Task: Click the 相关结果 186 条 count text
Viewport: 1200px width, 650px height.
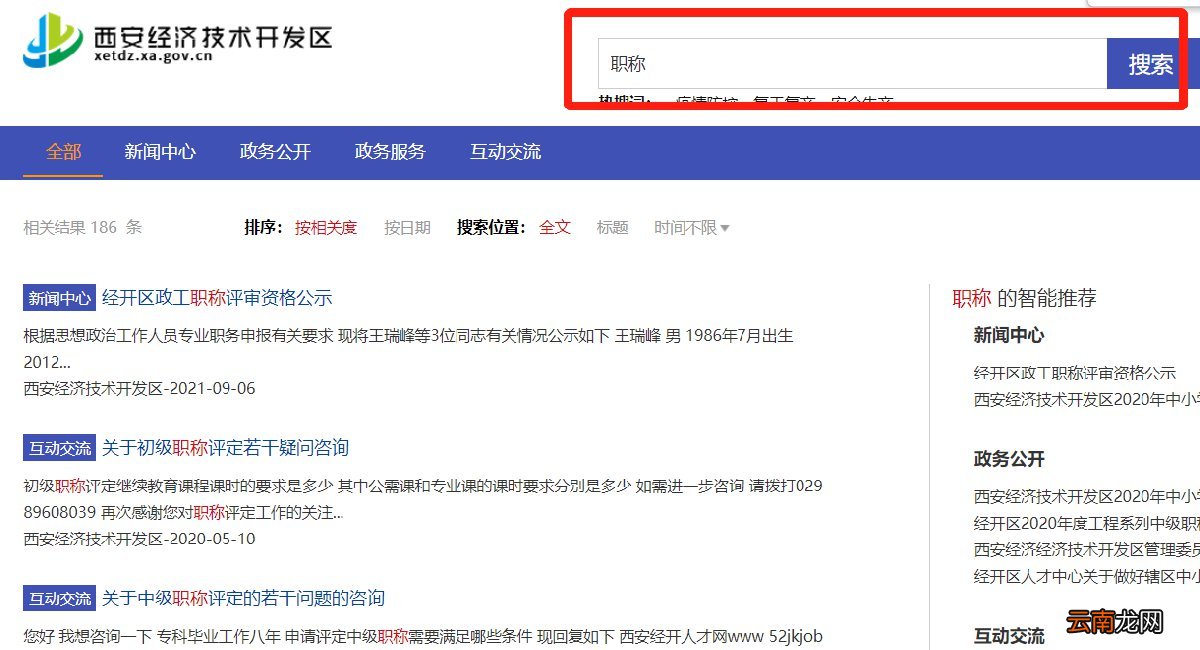Action: coord(82,228)
